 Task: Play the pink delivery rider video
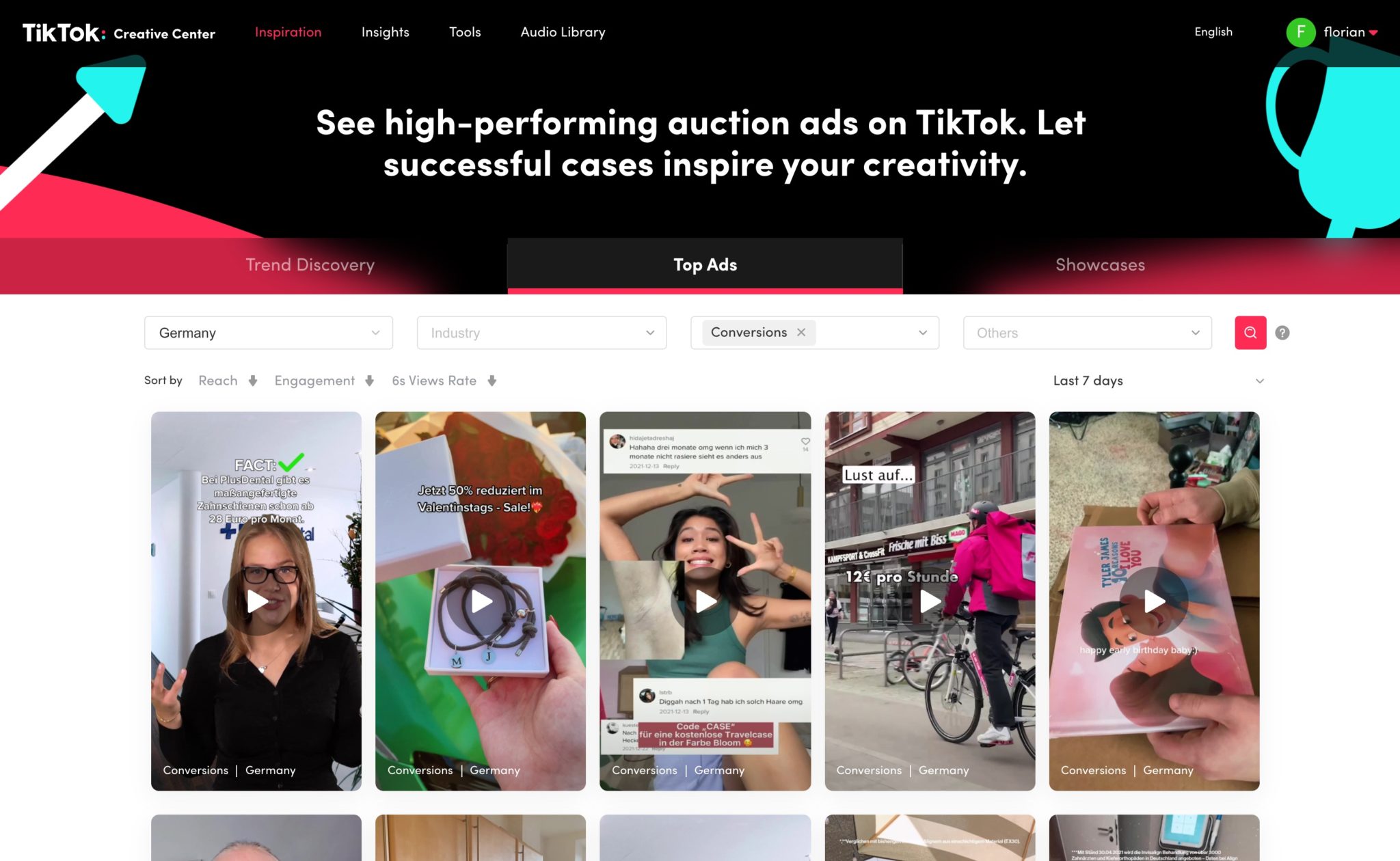coord(930,601)
